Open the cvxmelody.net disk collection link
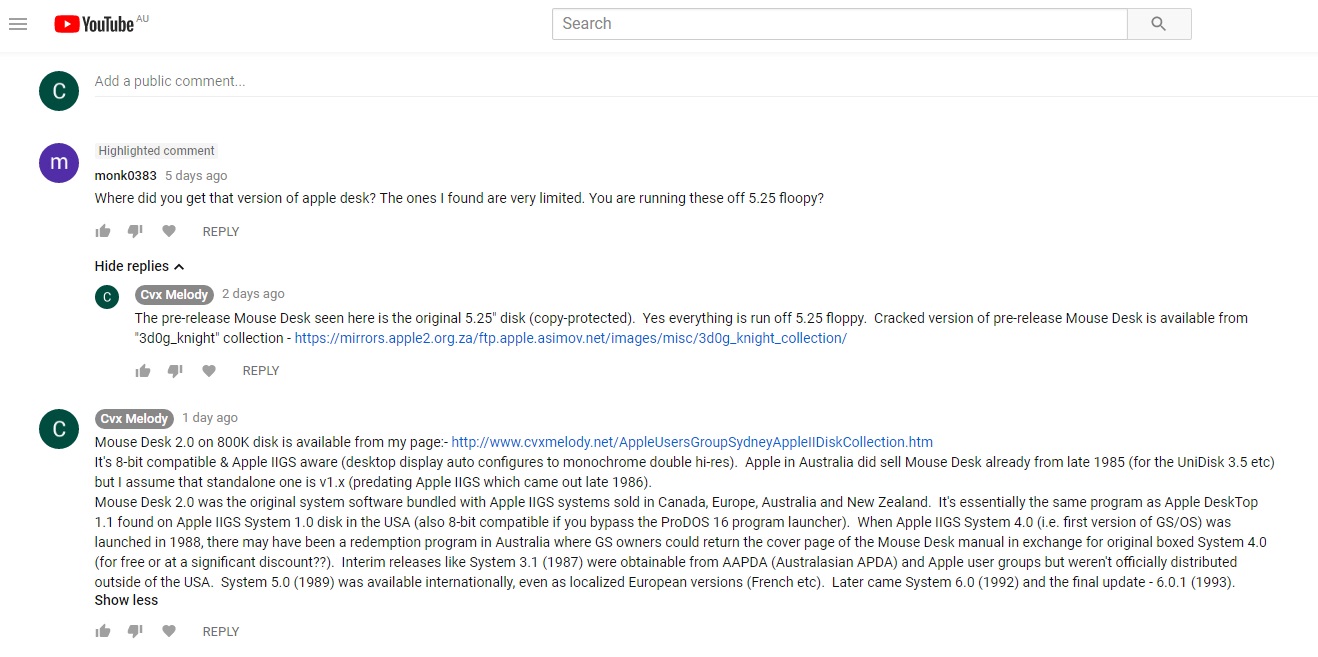 coord(692,441)
